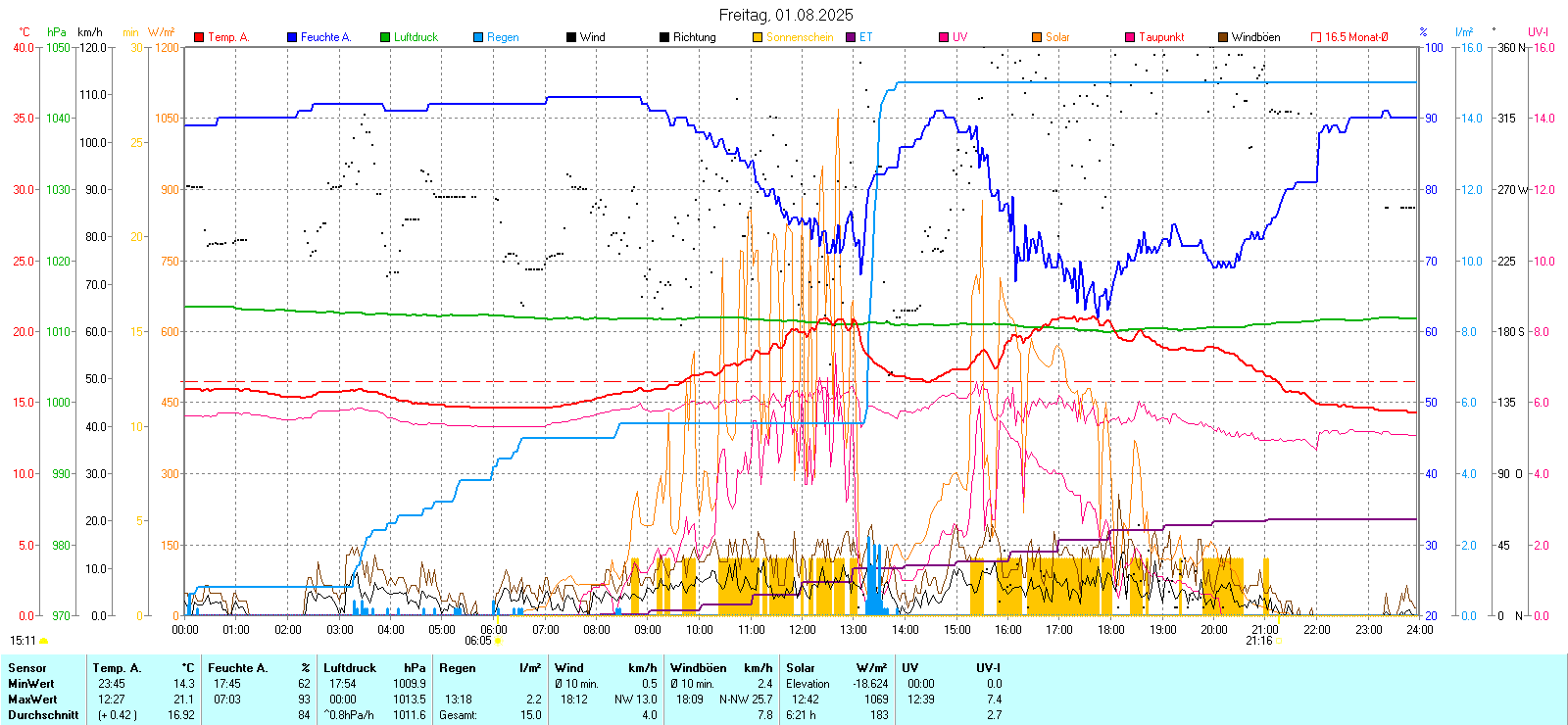This screenshot has height=725, width=1568.
Task: Click the Richtung legend label
Action: pyautogui.click(x=694, y=37)
